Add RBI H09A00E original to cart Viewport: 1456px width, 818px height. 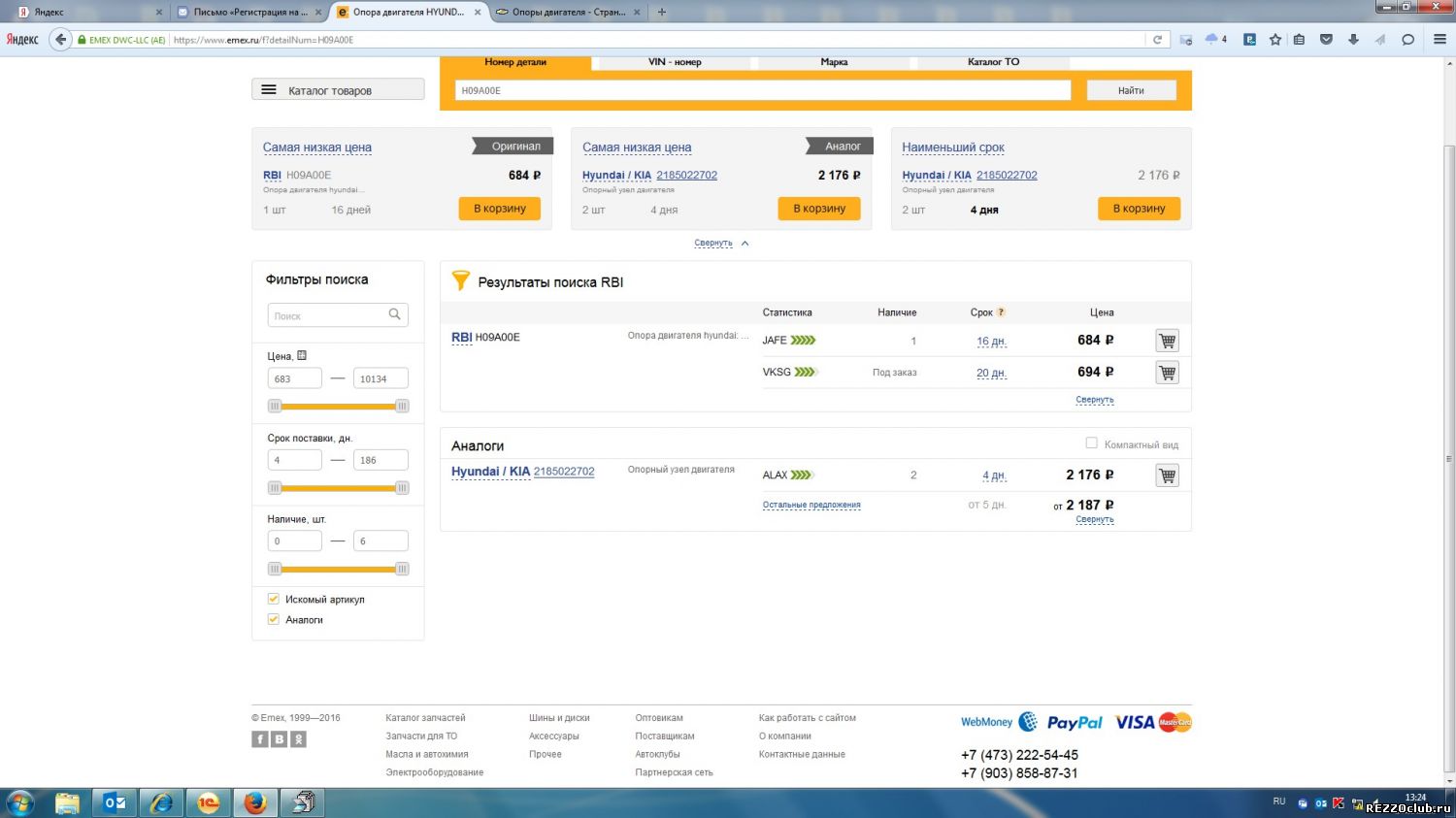(x=499, y=209)
